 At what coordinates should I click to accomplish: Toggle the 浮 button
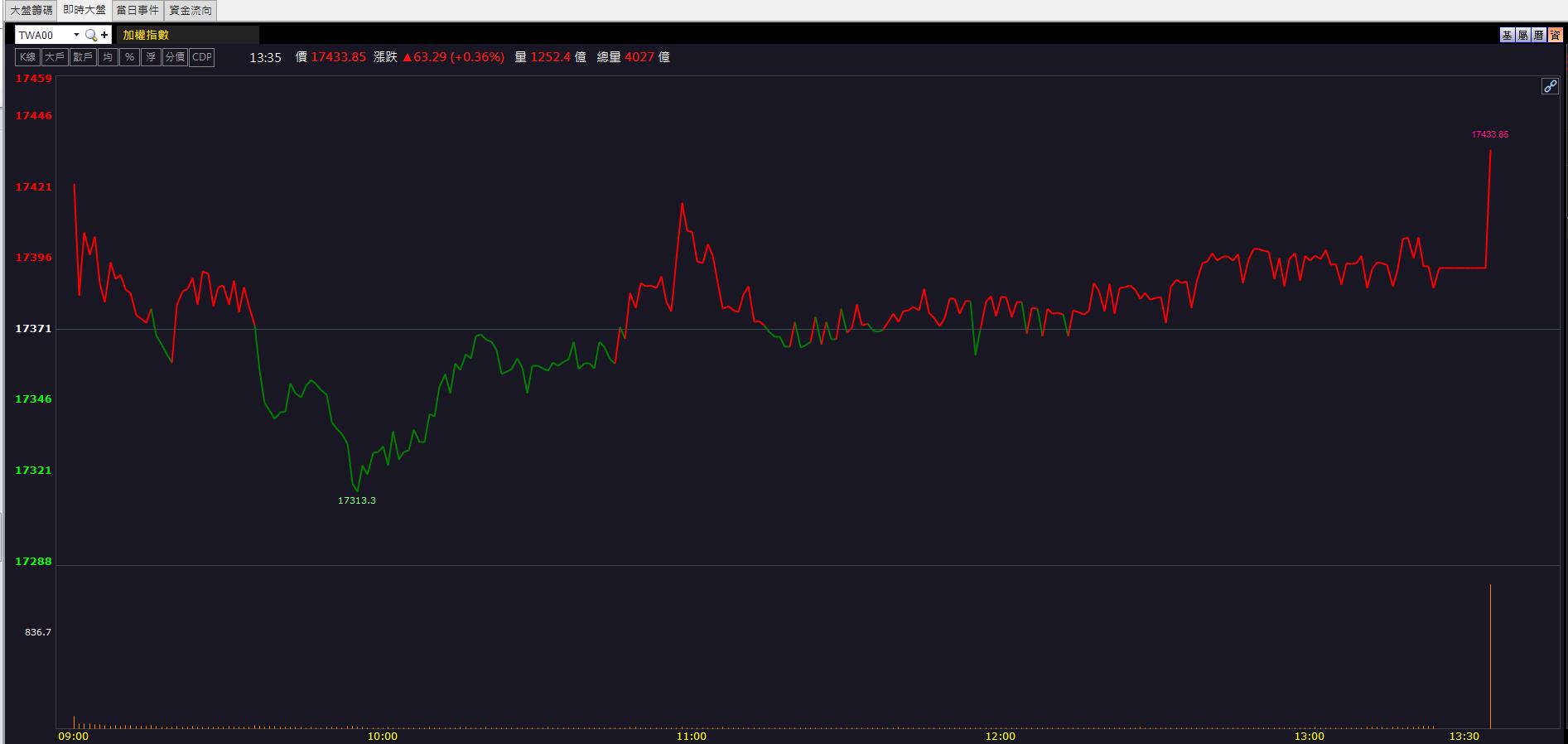click(151, 57)
